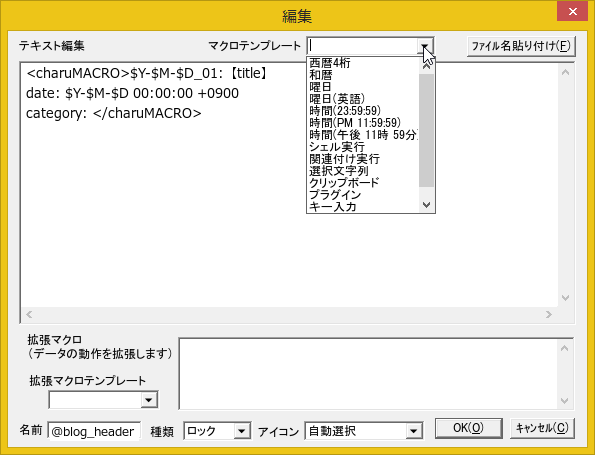Click text editor horizontal scroll right arrow
The image size is (595, 455).
point(549,314)
